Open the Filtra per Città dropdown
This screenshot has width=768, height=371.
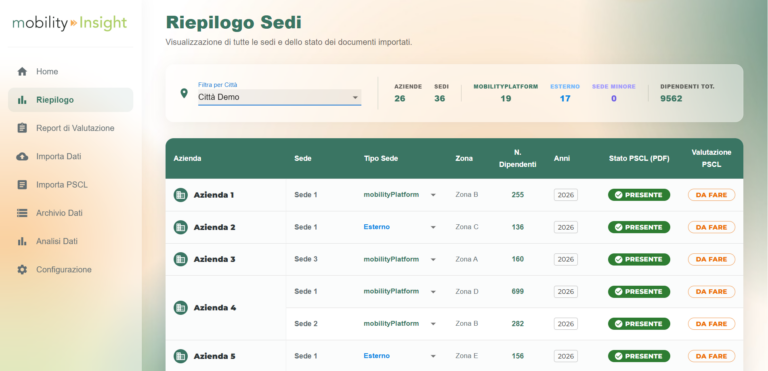pyautogui.click(x=279, y=97)
